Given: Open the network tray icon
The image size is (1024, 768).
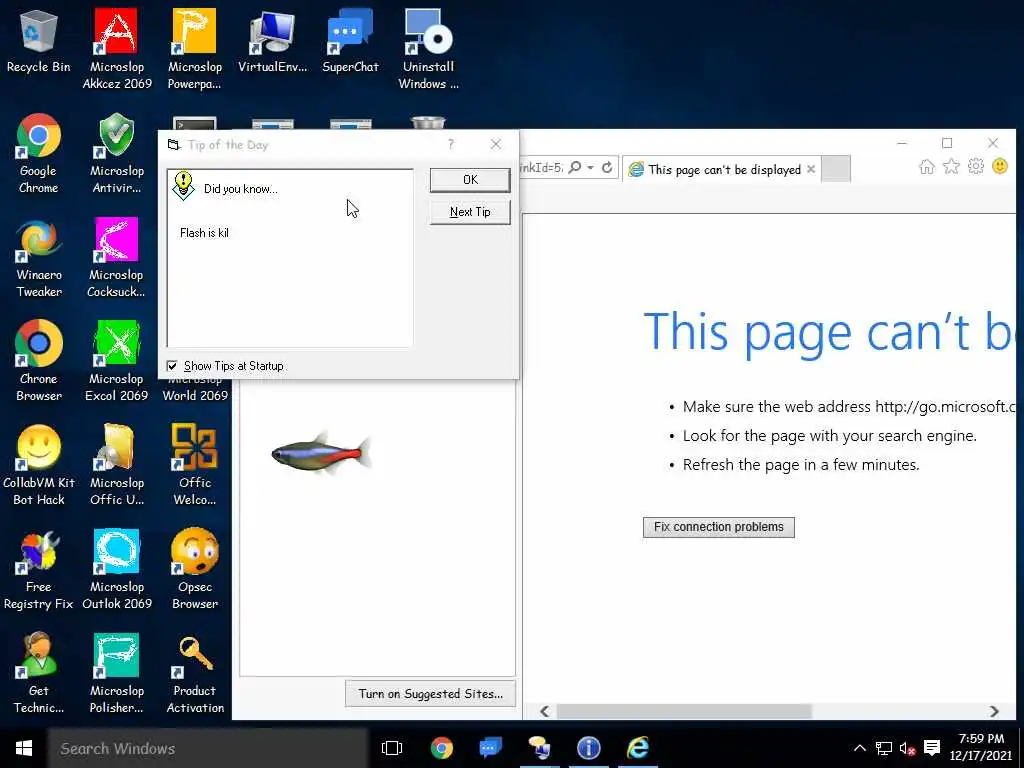Looking at the screenshot, I should pos(884,748).
